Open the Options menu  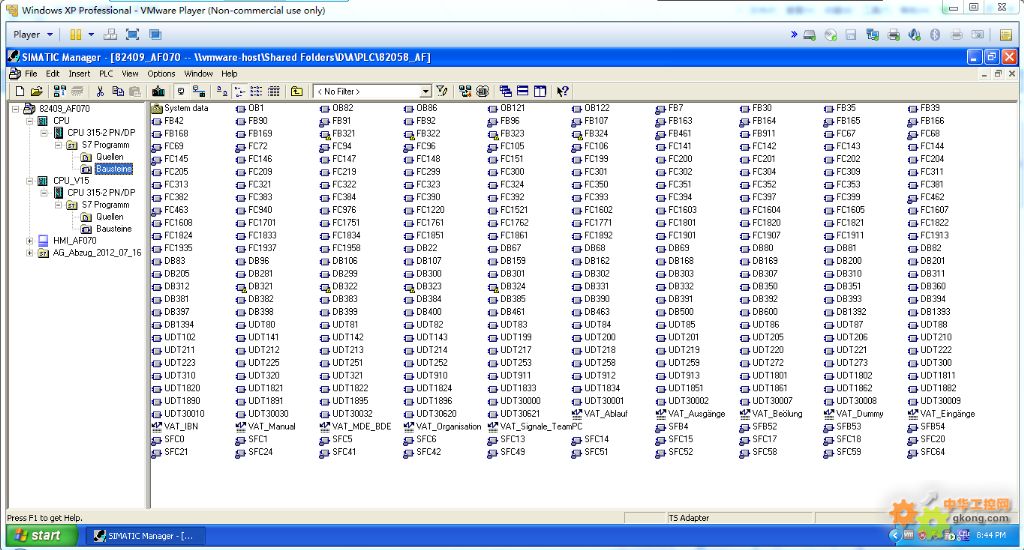[161, 74]
